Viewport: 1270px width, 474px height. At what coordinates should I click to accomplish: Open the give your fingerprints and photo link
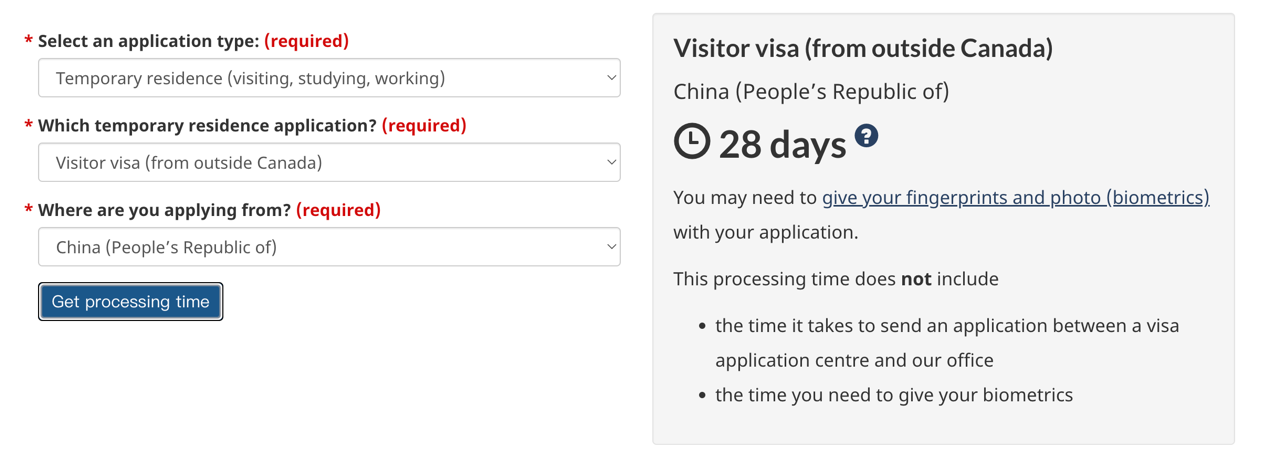click(x=1015, y=198)
